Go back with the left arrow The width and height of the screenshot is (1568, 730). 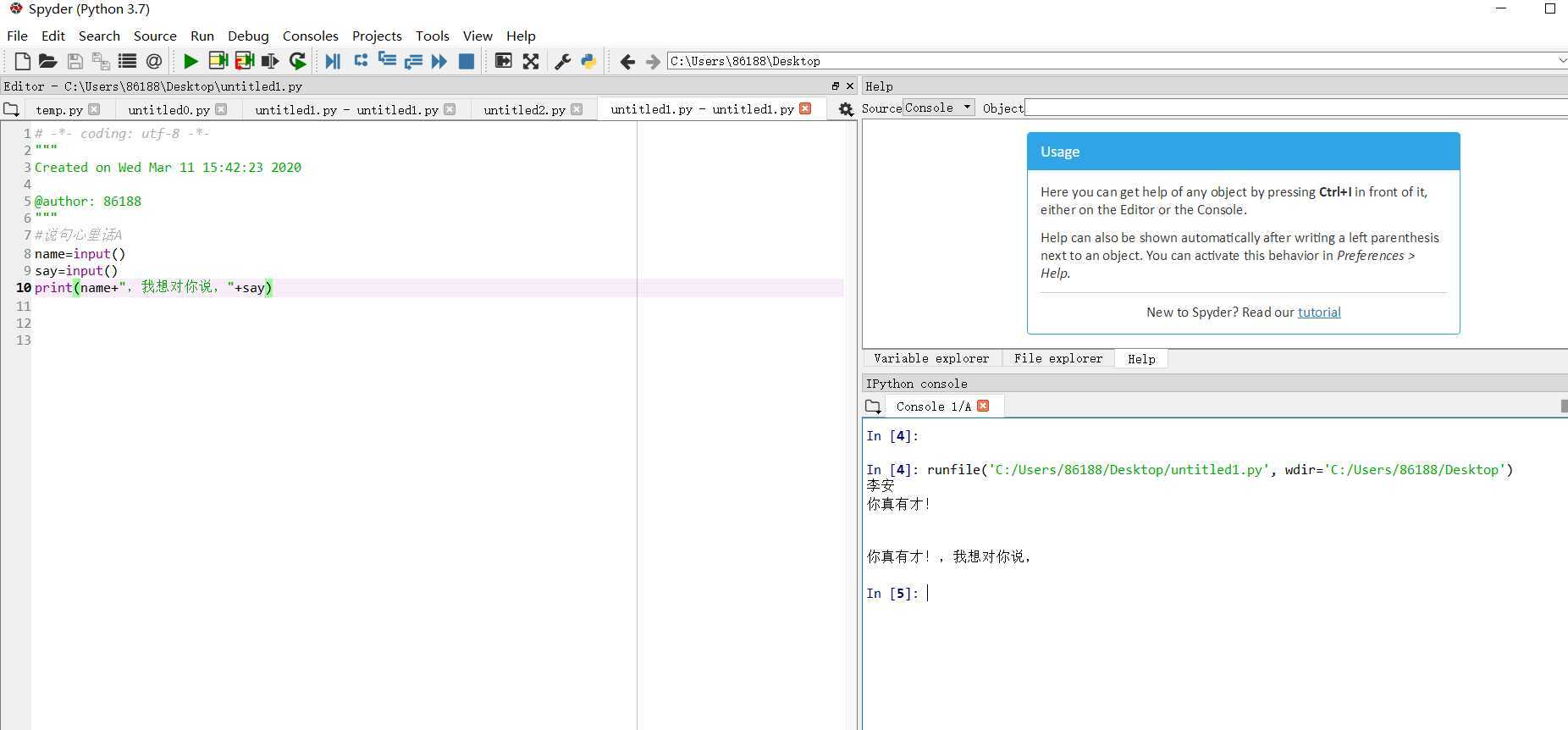pyautogui.click(x=627, y=61)
